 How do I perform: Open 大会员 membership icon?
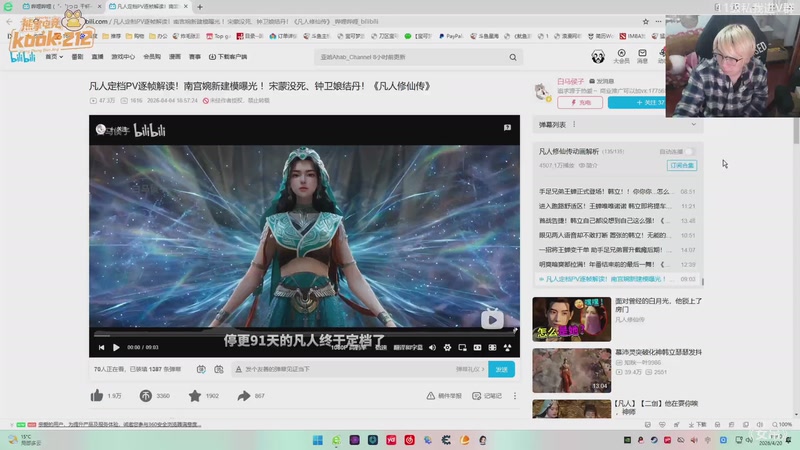pos(621,56)
